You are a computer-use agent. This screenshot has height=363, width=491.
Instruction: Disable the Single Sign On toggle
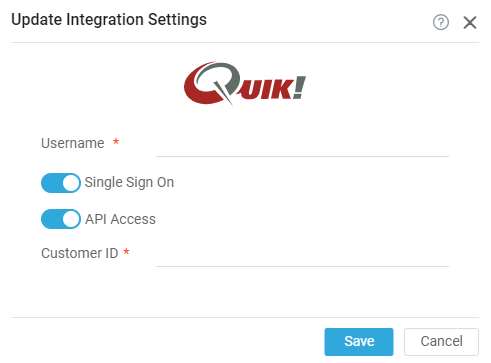click(x=61, y=183)
